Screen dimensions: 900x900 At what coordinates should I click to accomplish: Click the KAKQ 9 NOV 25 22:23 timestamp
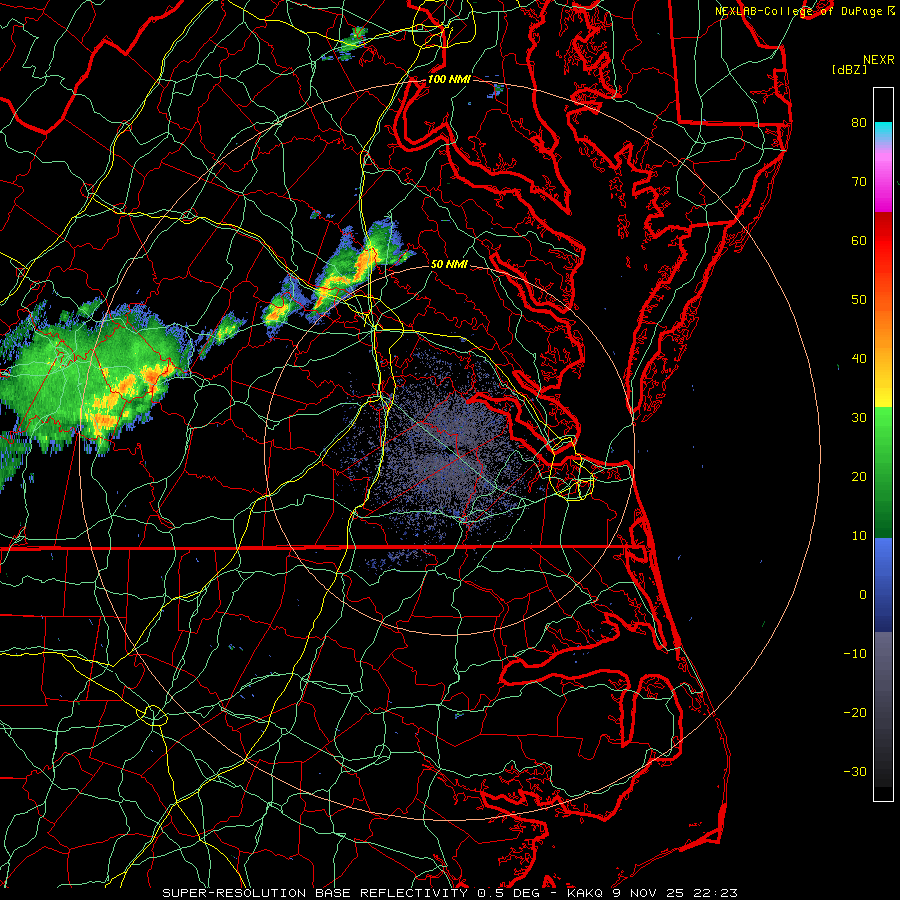coord(652,893)
